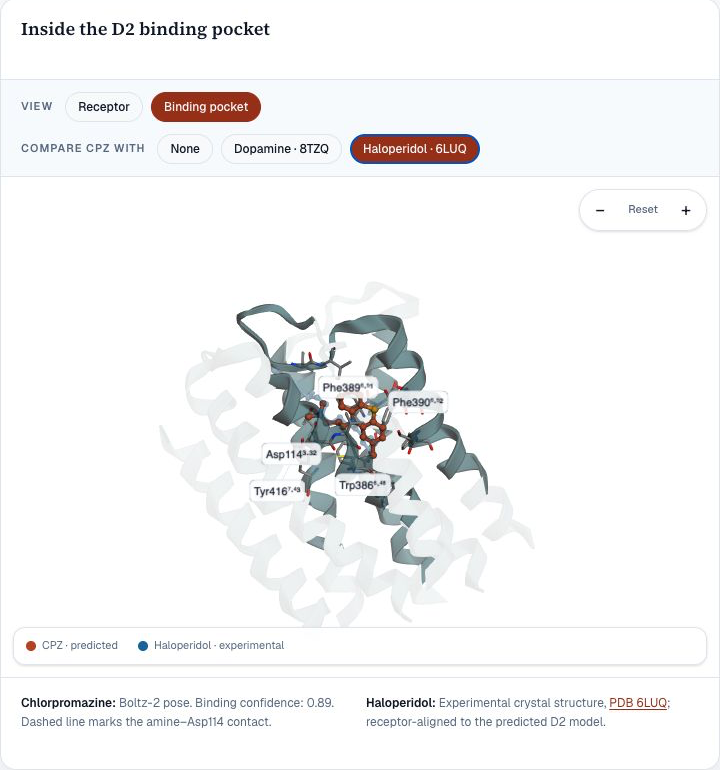720x770 pixels.
Task: Choose None for CPZ comparison
Action: click(x=185, y=149)
